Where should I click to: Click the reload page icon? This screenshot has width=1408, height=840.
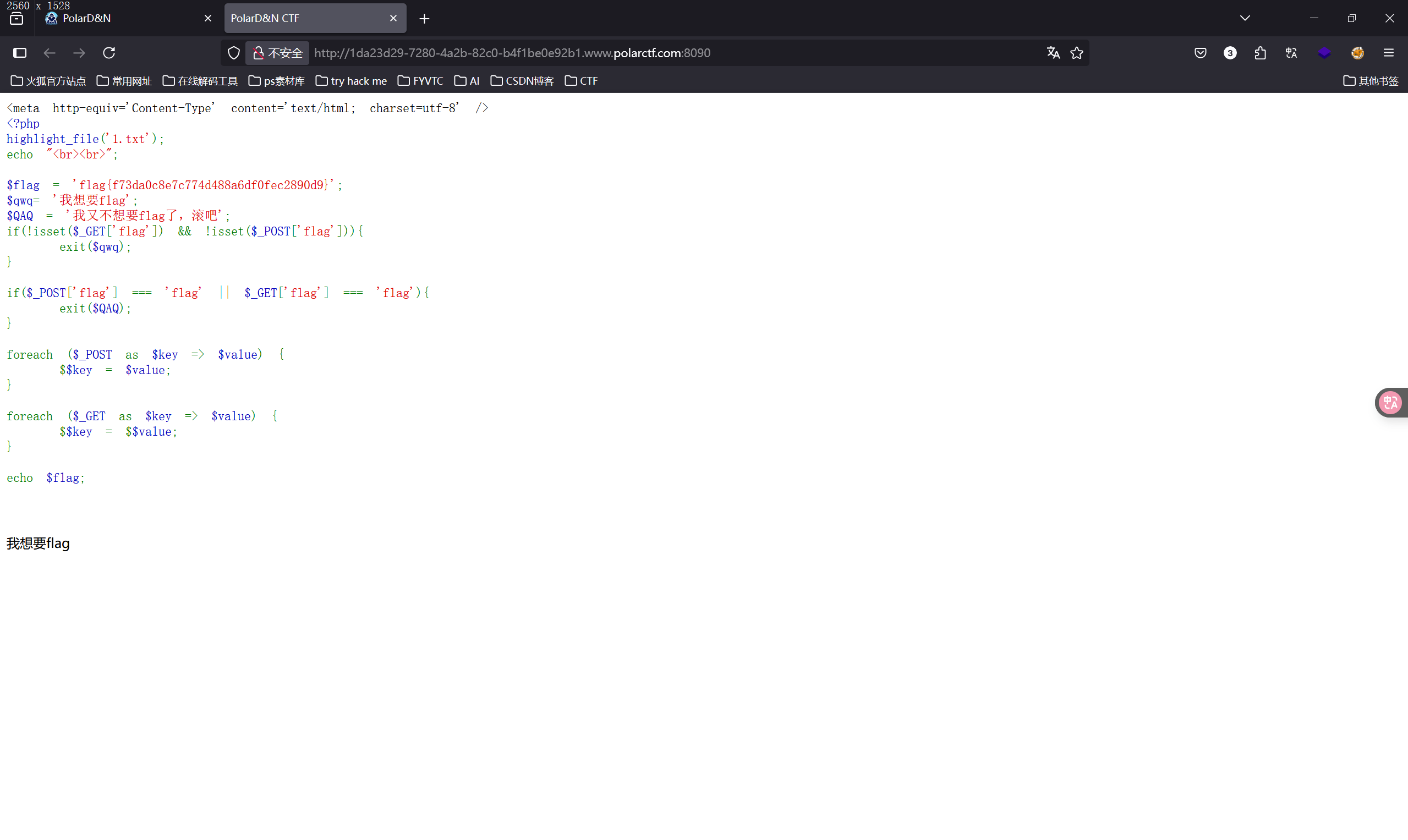pyautogui.click(x=109, y=53)
